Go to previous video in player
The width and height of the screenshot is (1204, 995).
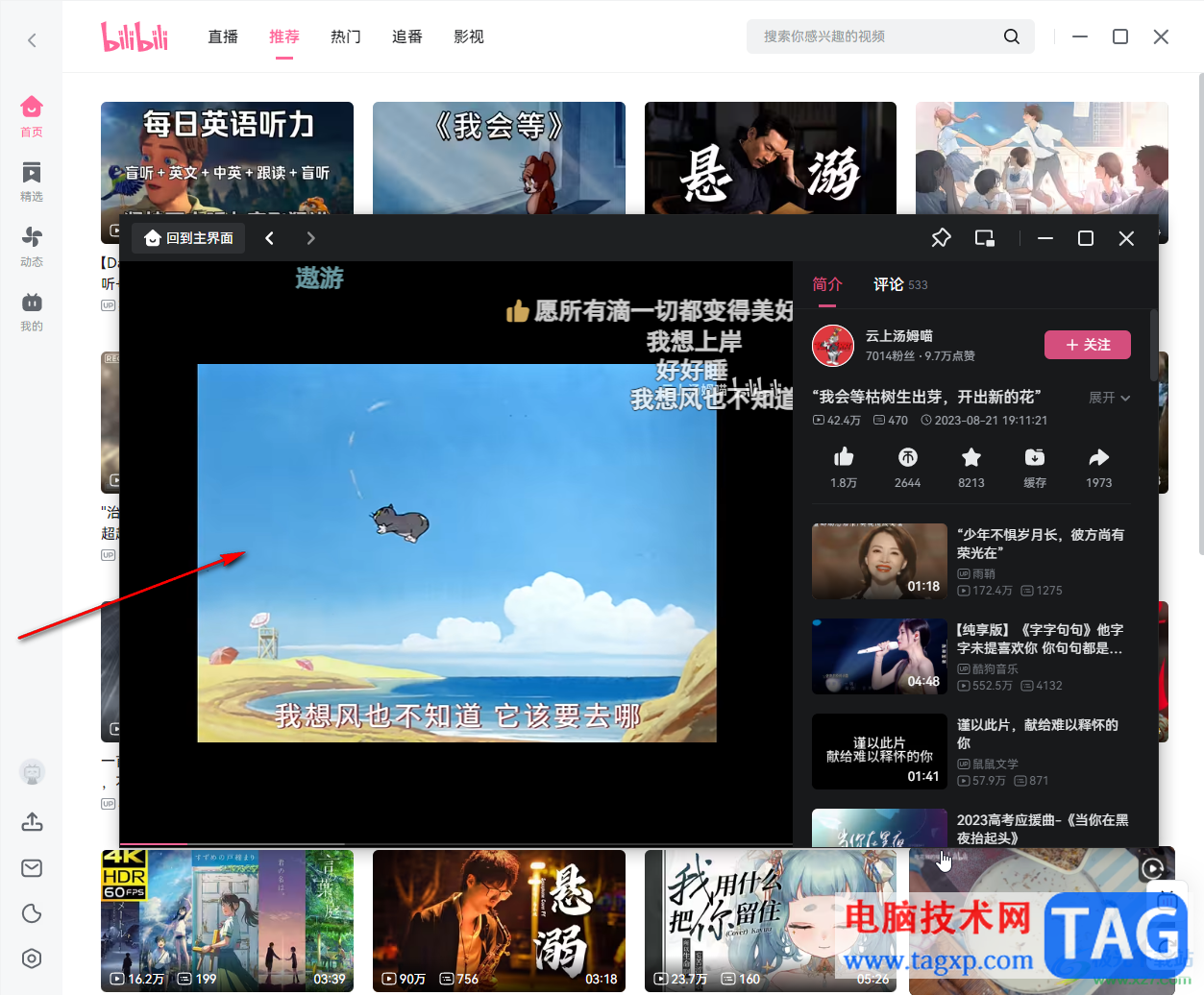click(270, 238)
